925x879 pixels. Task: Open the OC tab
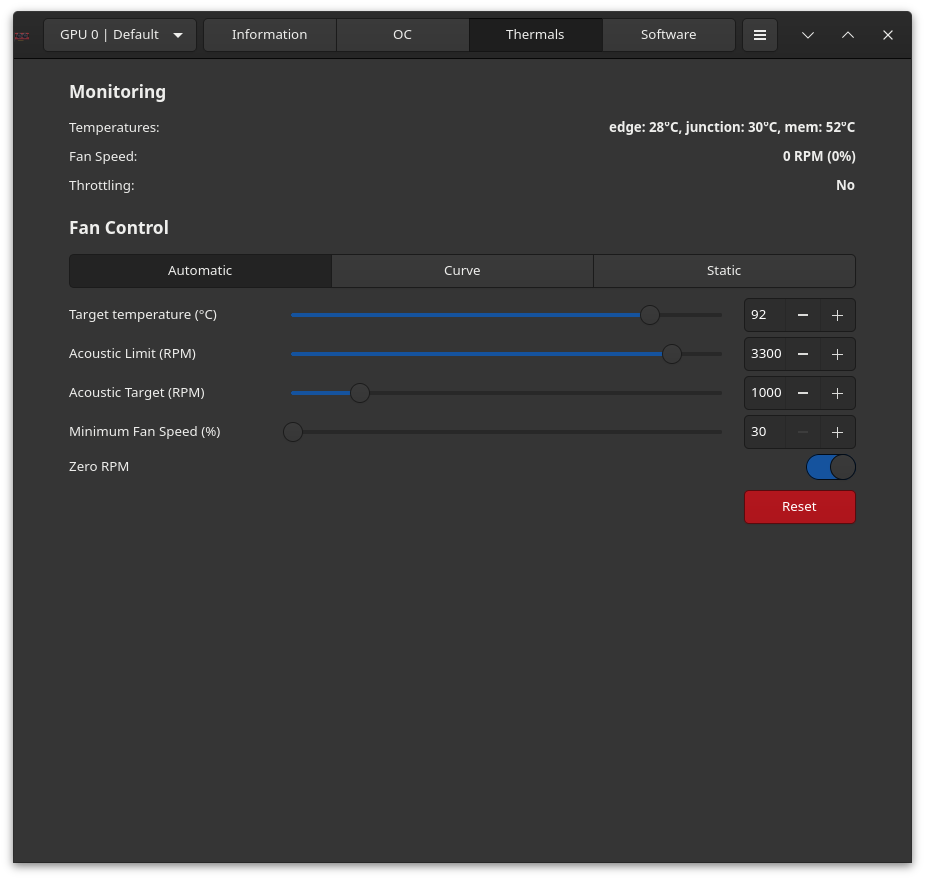pyautogui.click(x=402, y=35)
